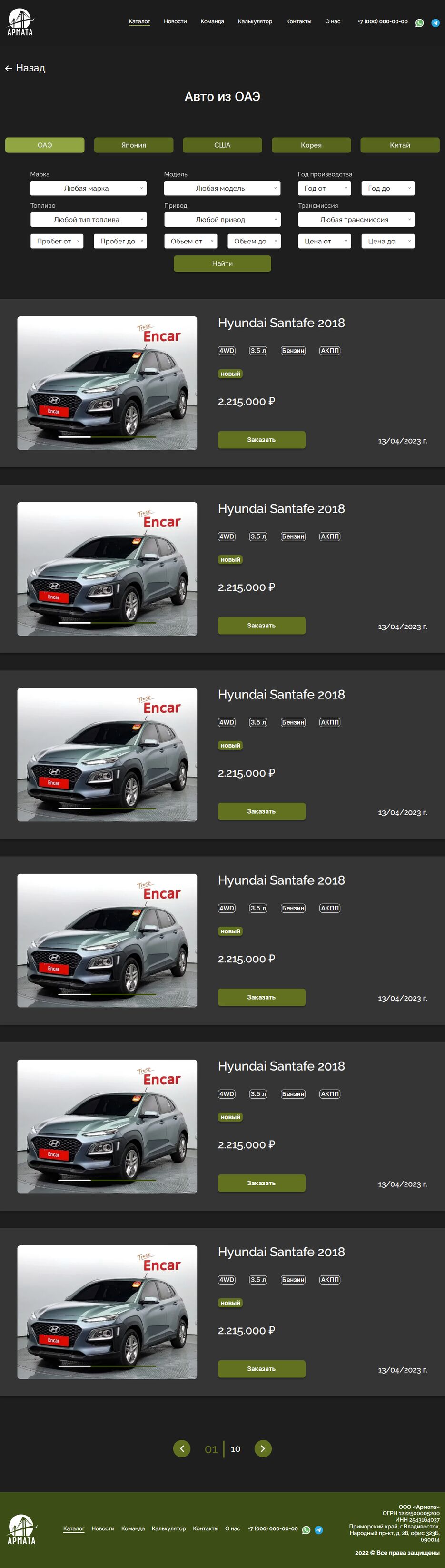
Task: Go to previous page with left chevron
Action: (182, 1449)
